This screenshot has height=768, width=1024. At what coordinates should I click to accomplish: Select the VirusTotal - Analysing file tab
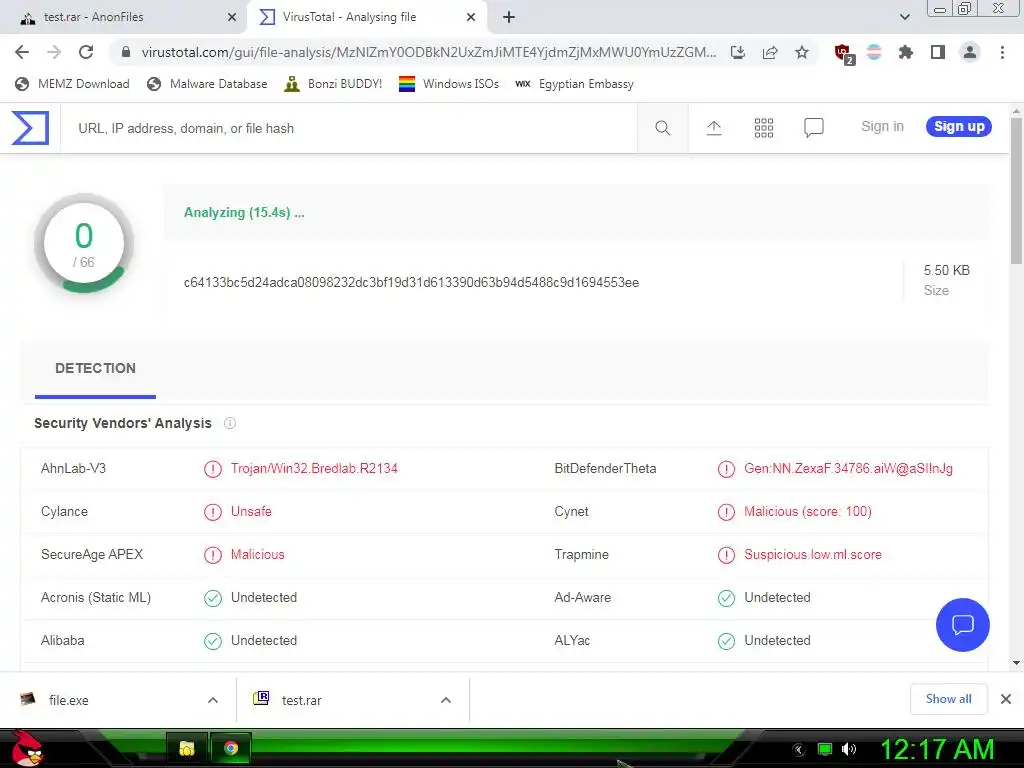point(367,18)
